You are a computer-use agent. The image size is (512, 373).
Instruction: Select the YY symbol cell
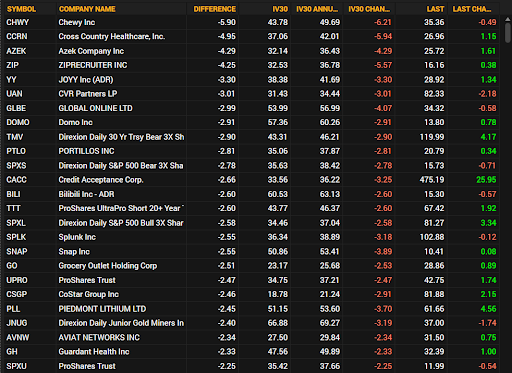(11, 80)
